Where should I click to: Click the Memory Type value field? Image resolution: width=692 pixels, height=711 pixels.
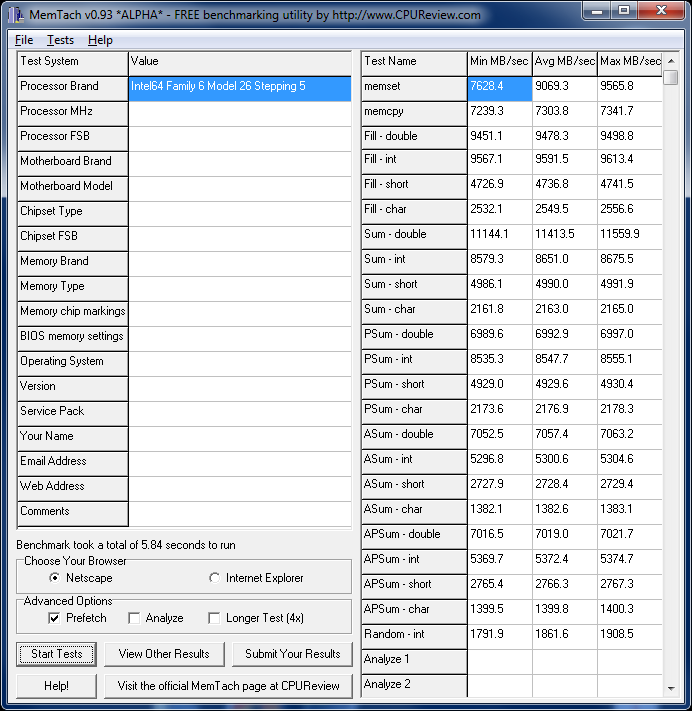(240, 289)
